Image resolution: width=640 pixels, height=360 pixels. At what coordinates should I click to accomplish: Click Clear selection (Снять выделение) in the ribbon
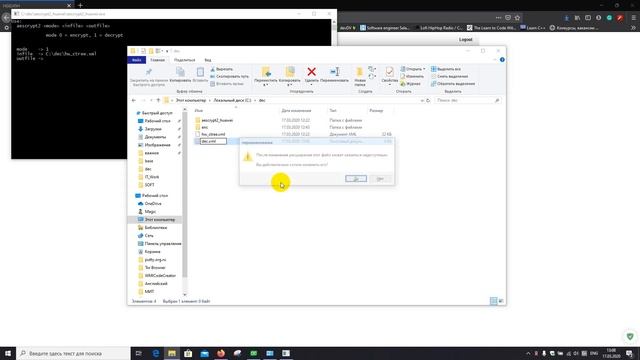point(449,76)
